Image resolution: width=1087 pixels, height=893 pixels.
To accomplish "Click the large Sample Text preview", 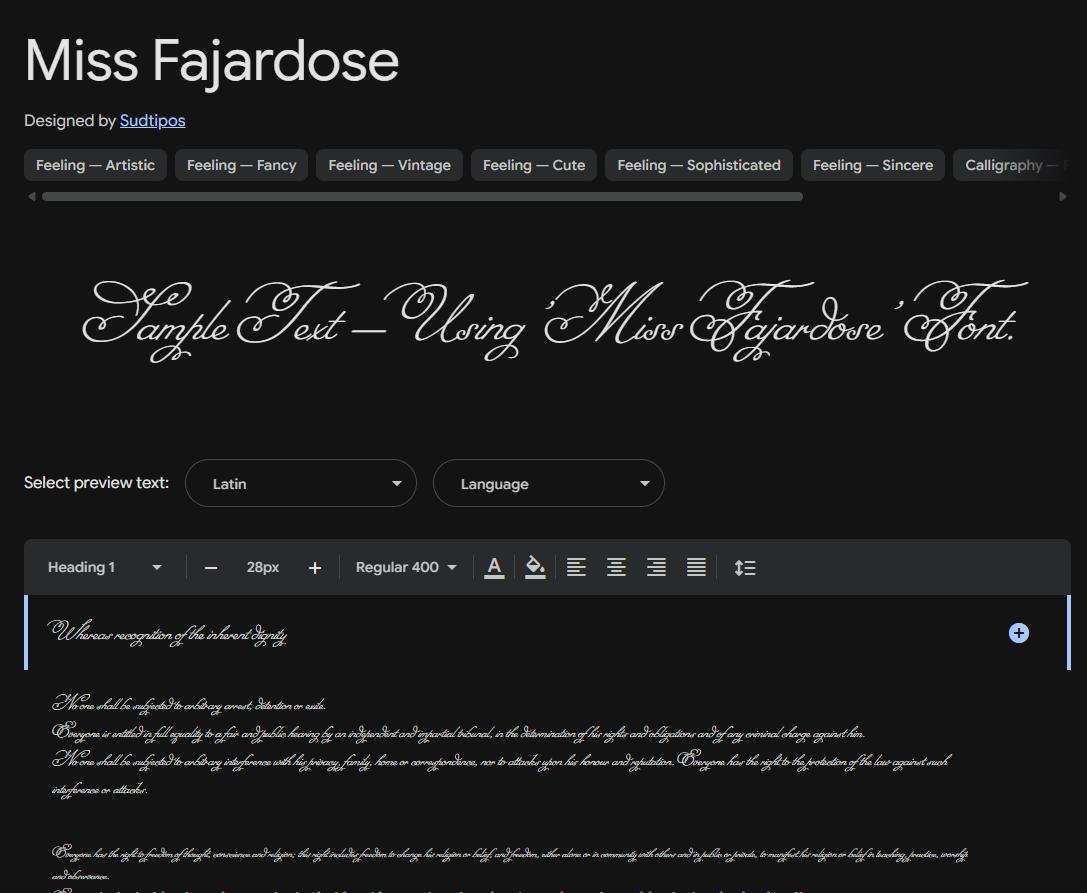I will (x=555, y=321).
